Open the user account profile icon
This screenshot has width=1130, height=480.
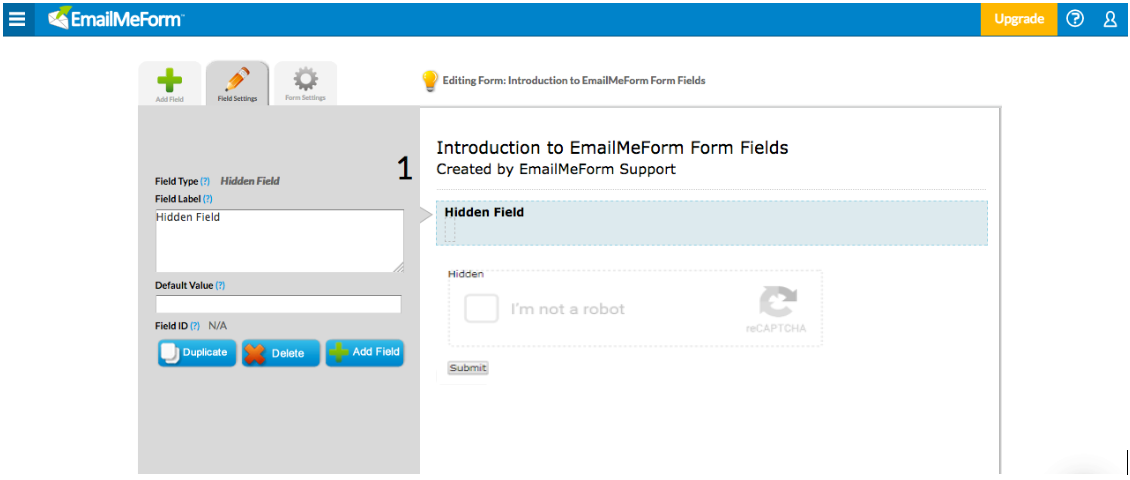[1110, 19]
